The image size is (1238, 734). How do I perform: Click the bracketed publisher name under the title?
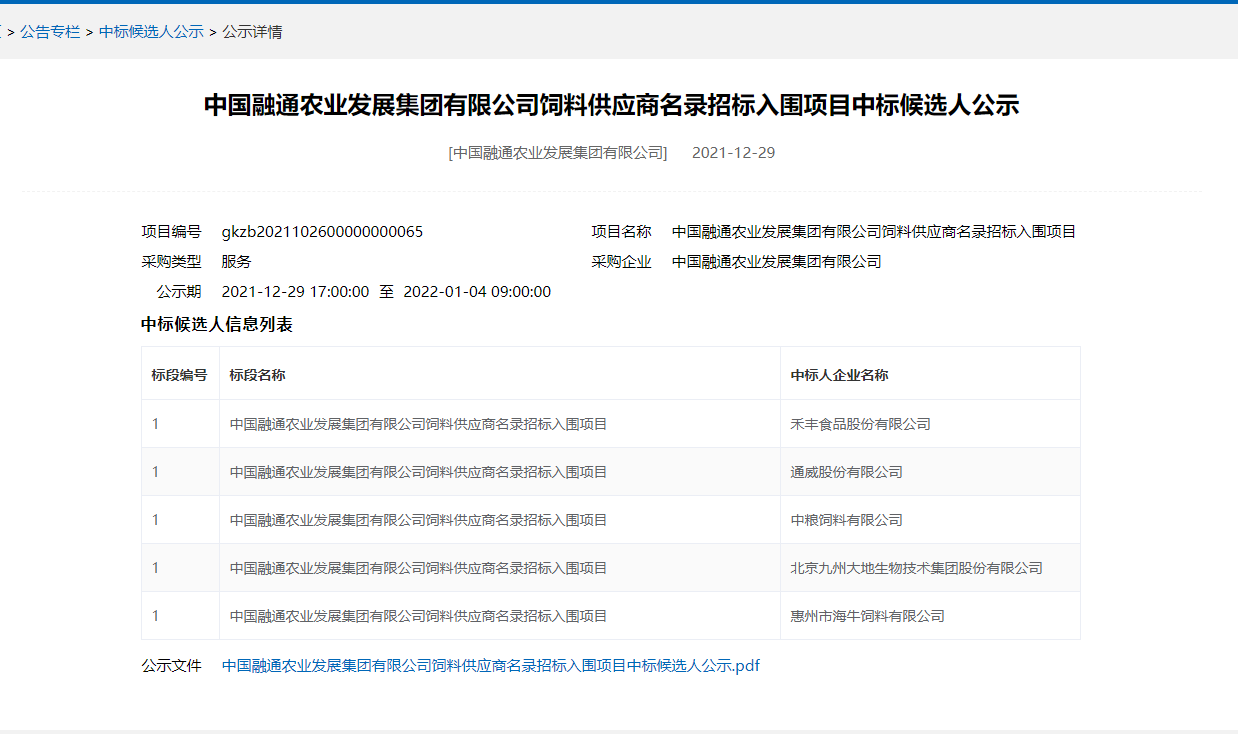tap(557, 153)
